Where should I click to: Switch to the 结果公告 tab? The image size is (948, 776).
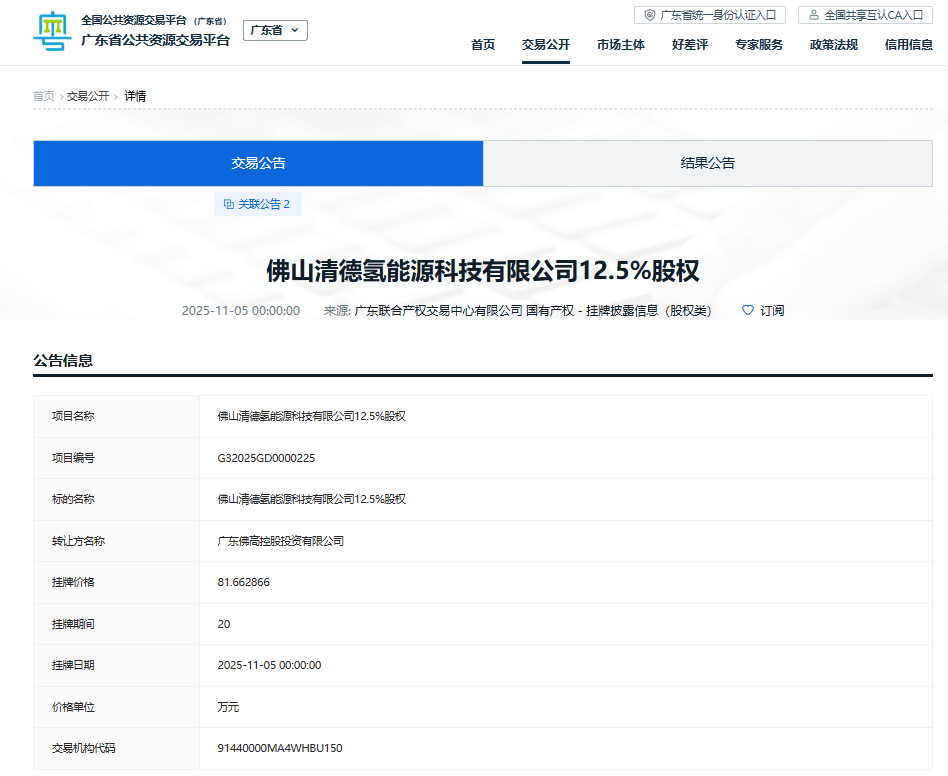[705, 162]
